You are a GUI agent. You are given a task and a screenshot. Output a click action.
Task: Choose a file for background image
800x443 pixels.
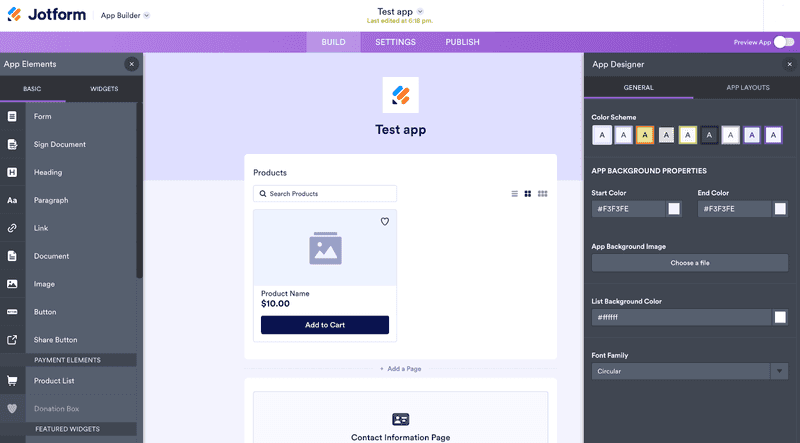[x=690, y=263]
